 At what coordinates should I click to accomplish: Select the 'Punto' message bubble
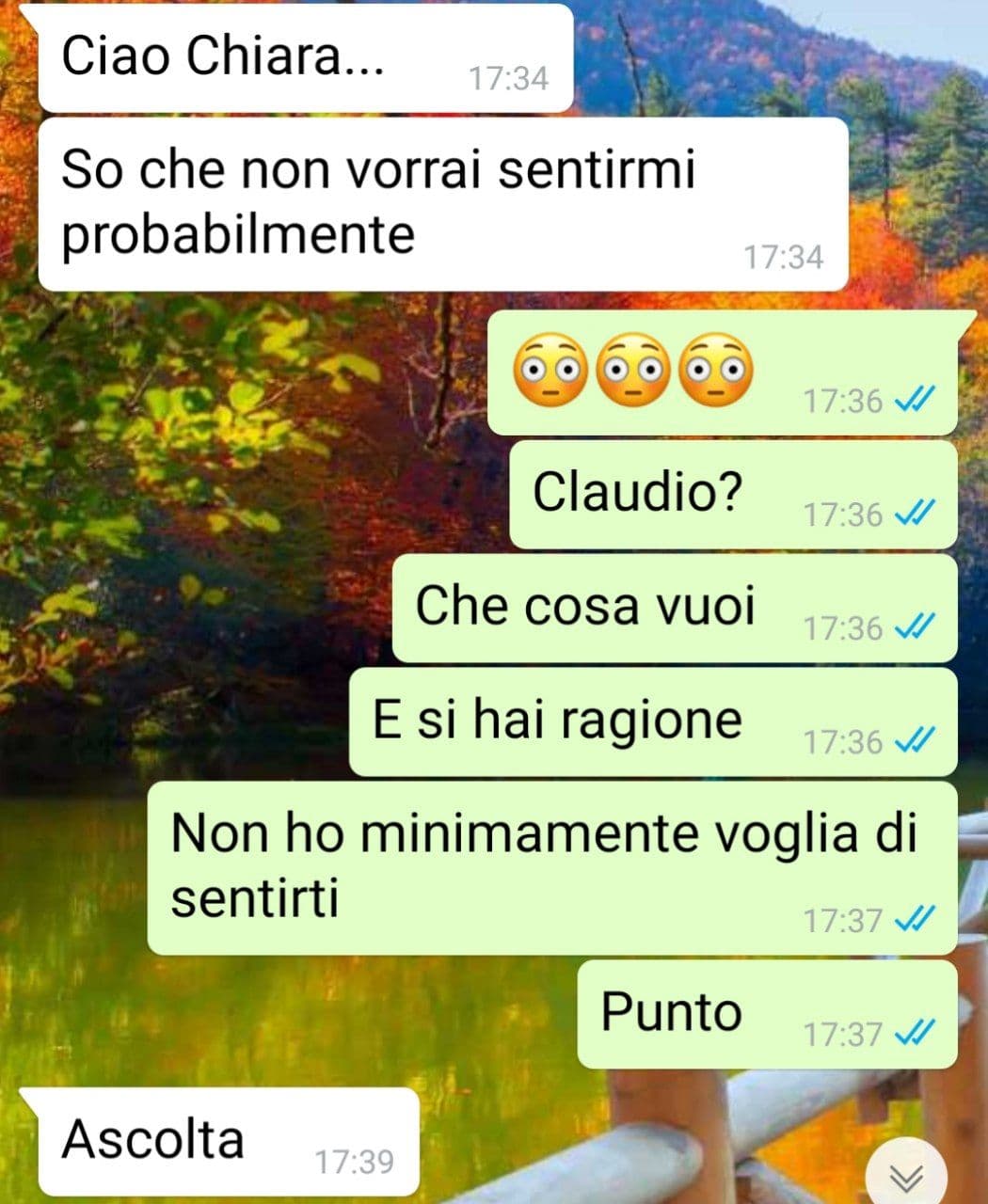tap(767, 1014)
